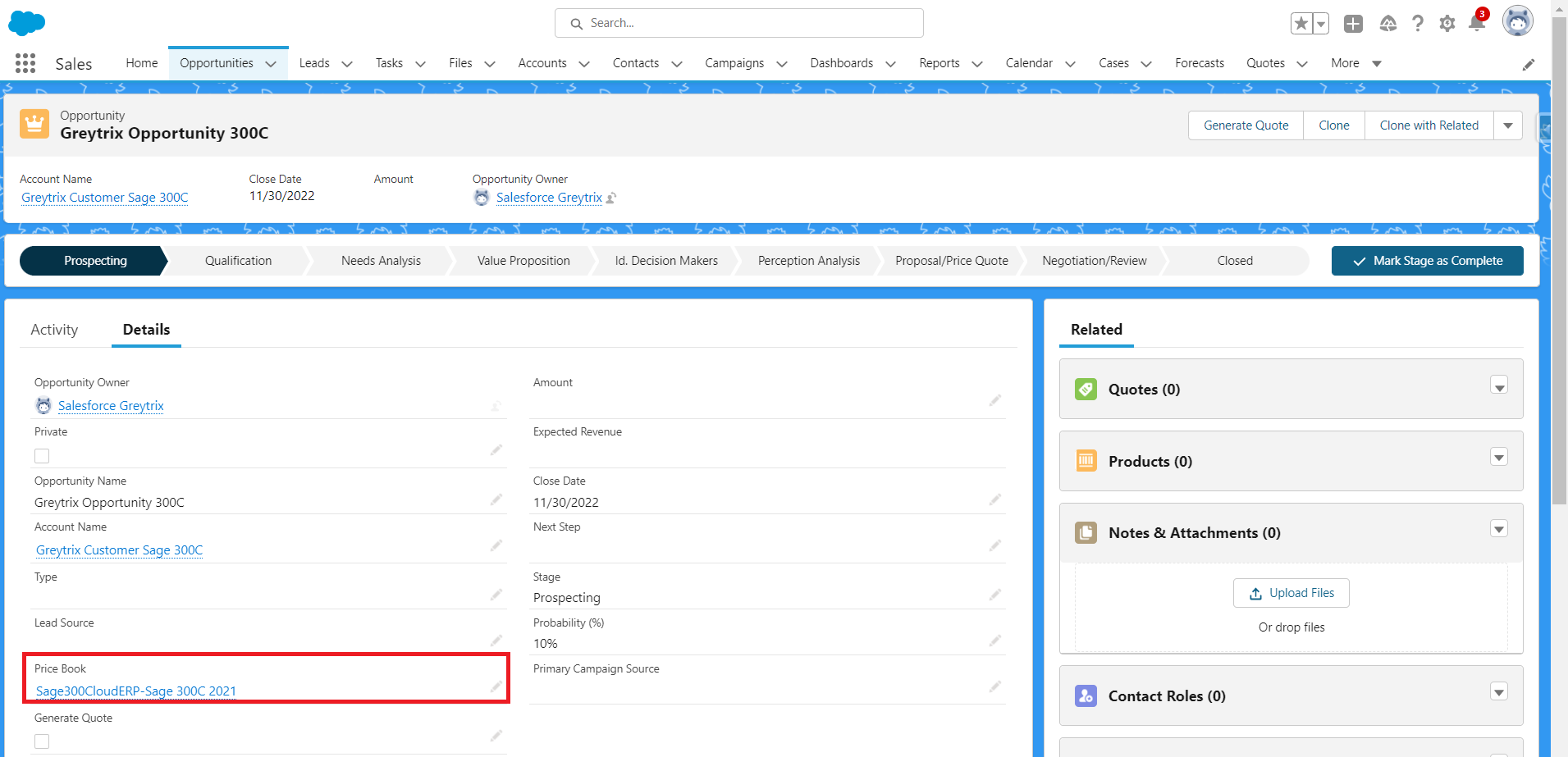Open the Contact Roles card dropdown
The width and height of the screenshot is (1568, 757).
(1499, 692)
